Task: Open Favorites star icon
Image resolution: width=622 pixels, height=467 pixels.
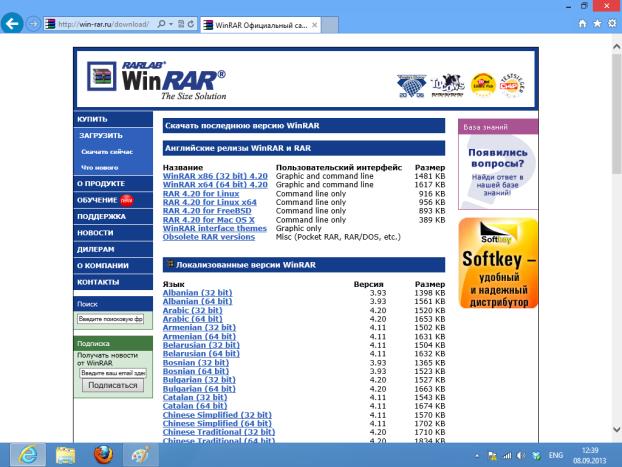Action: [x=597, y=24]
